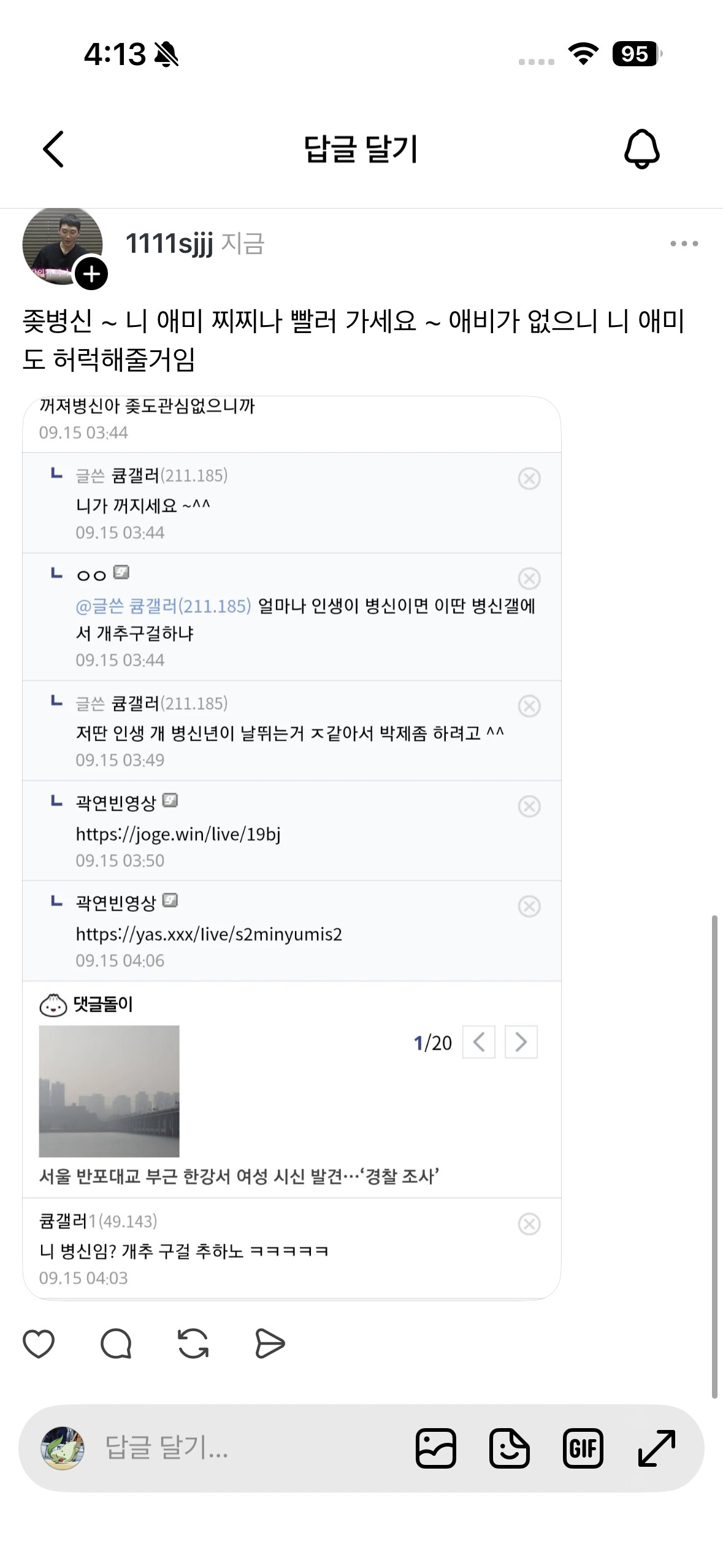This screenshot has width=723, height=1568.
Task: Repost using the circular arrows icon
Action: (x=193, y=1344)
